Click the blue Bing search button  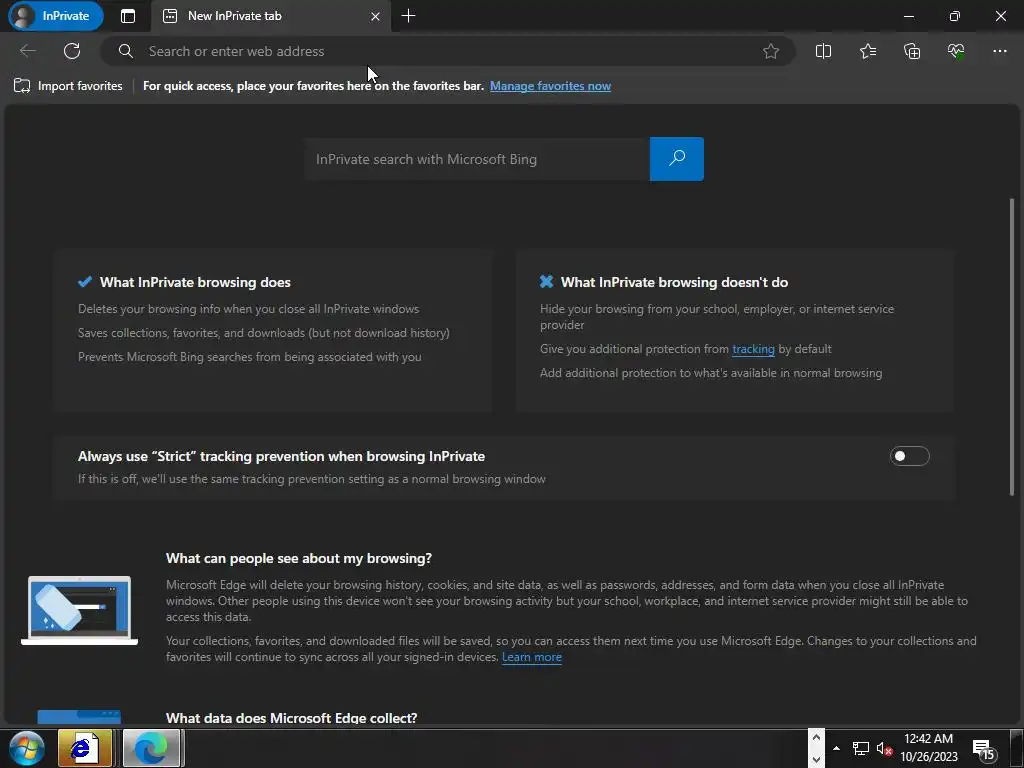click(677, 159)
